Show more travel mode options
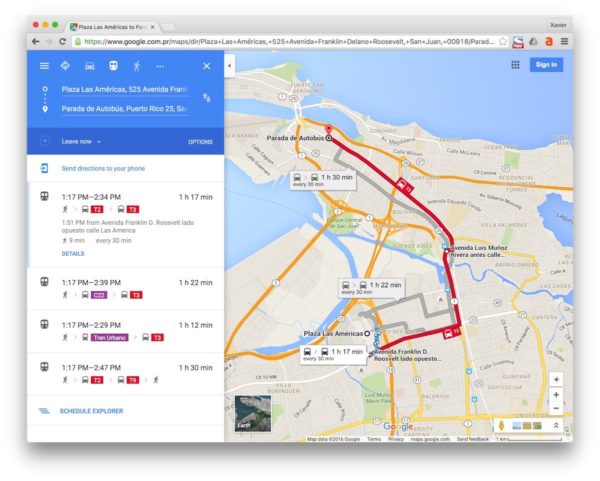 (x=160, y=67)
